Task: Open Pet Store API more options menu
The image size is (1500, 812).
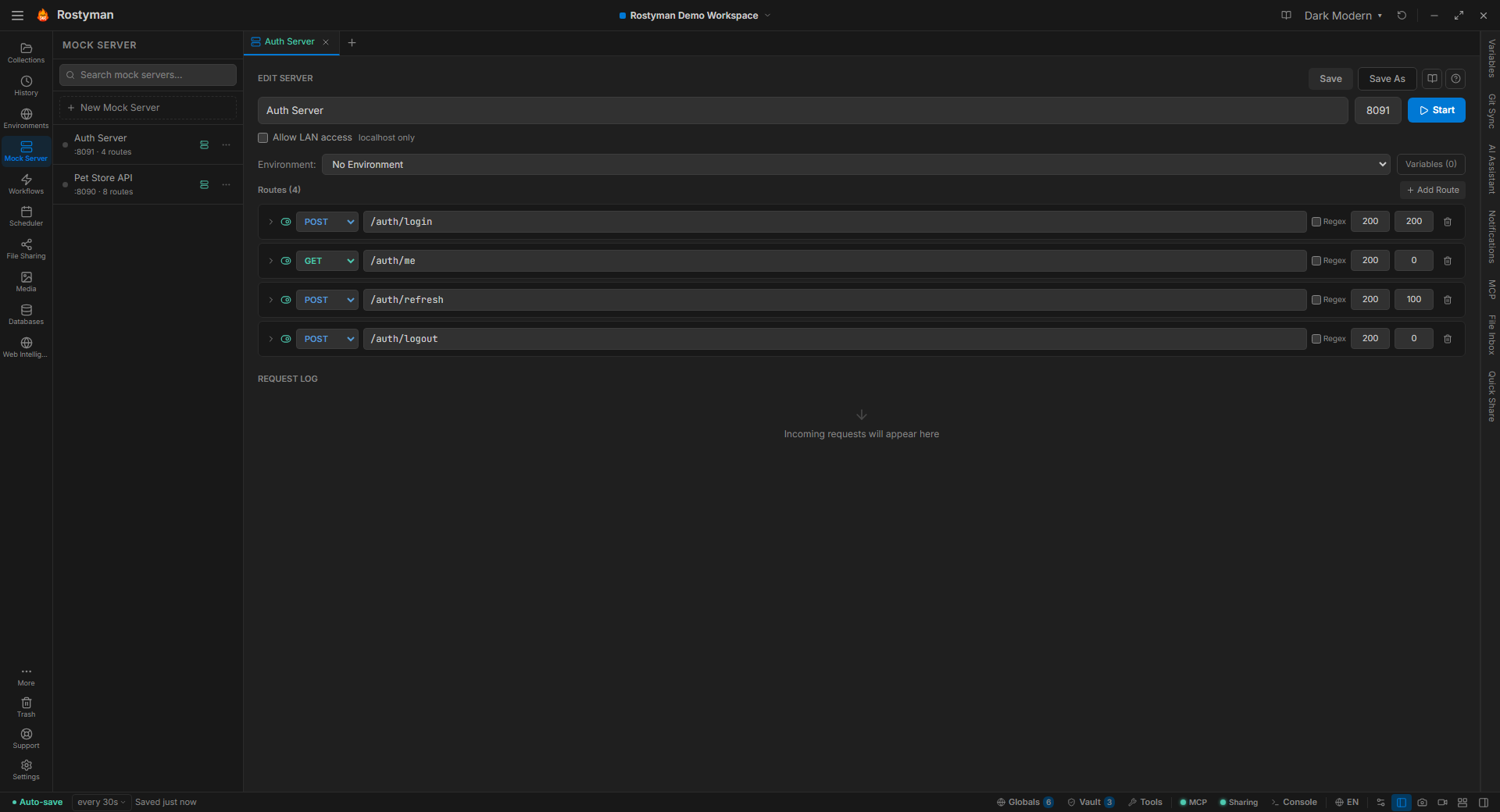Action: pos(226,184)
